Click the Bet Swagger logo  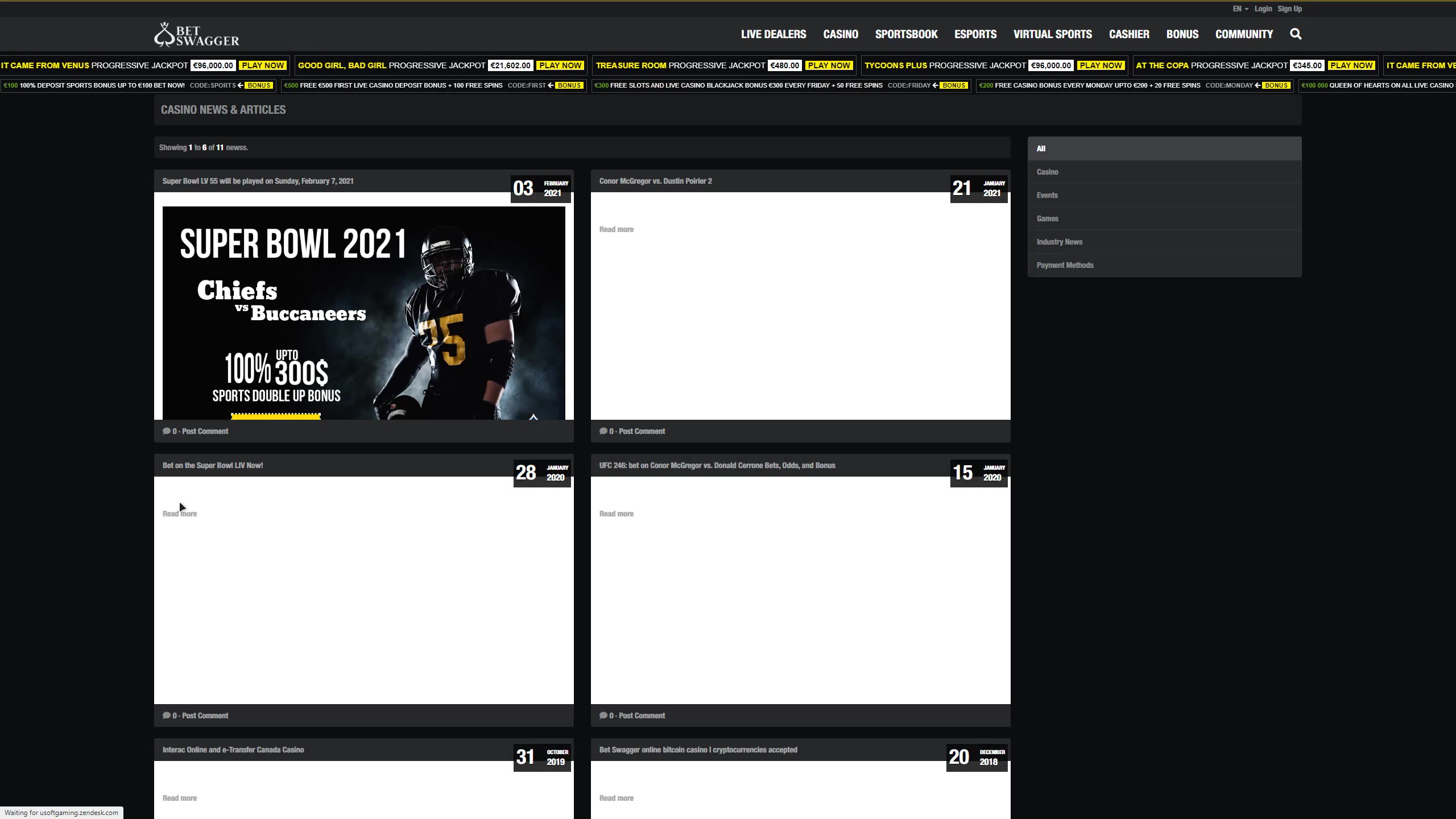click(x=197, y=35)
